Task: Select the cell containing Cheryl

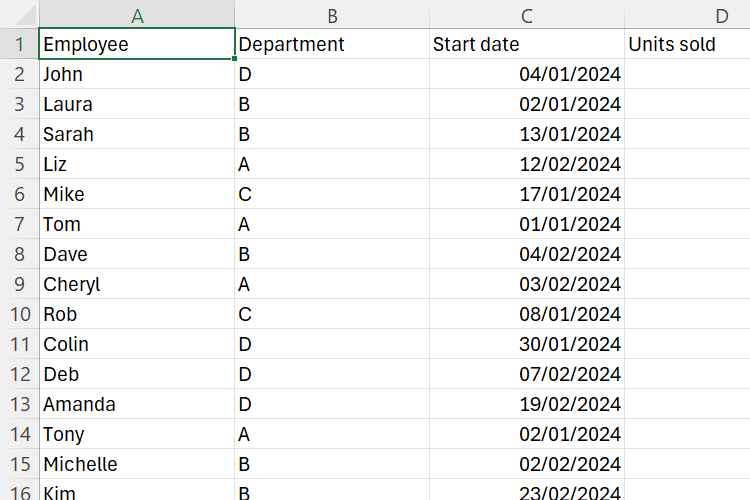Action: 137,284
